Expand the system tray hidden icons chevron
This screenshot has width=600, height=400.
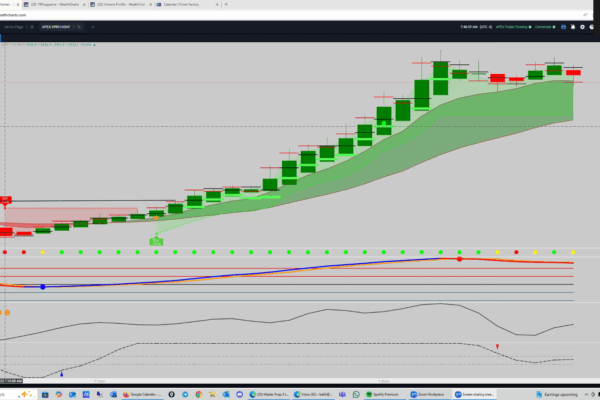(586, 394)
